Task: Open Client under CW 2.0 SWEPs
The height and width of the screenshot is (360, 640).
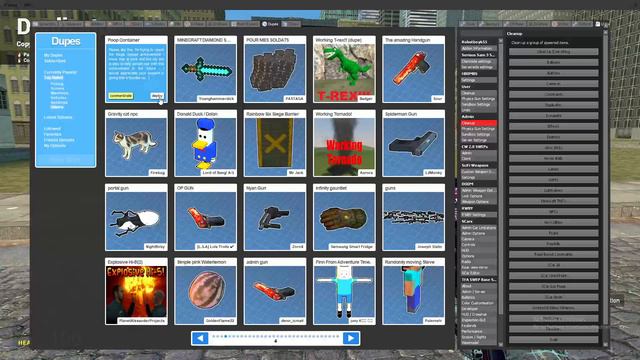Action: (x=478, y=159)
